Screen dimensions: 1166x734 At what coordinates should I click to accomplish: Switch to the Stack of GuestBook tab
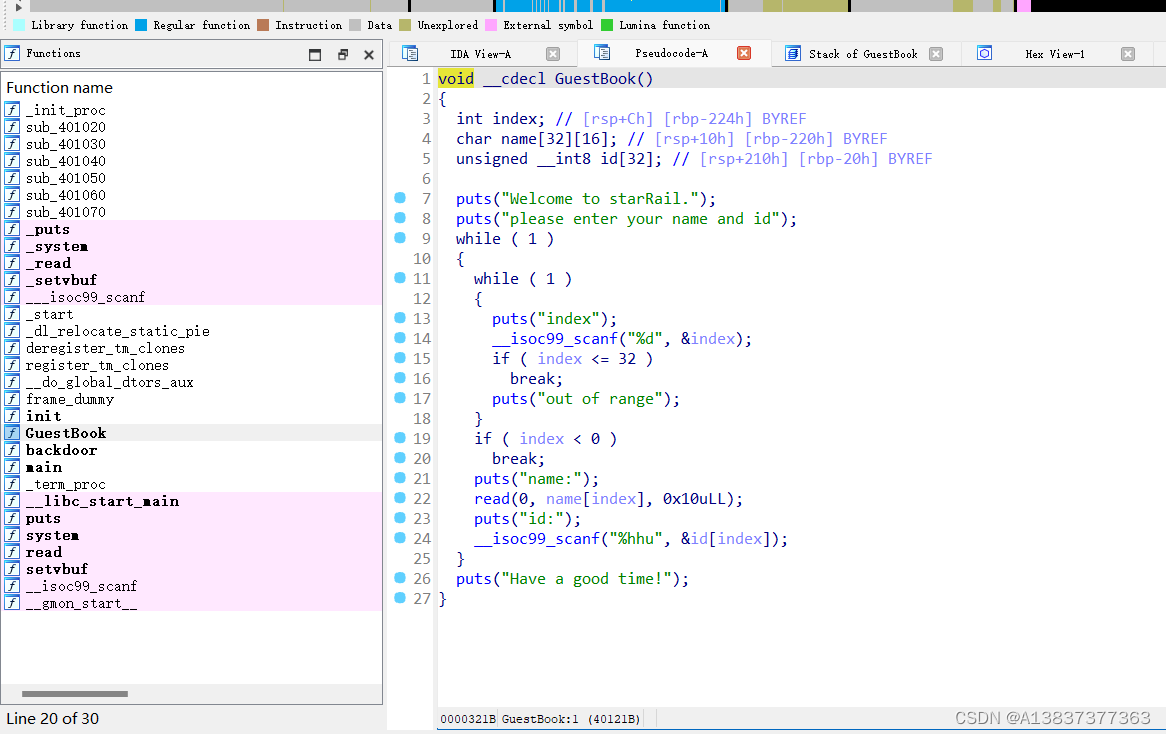pyautogui.click(x=862, y=53)
